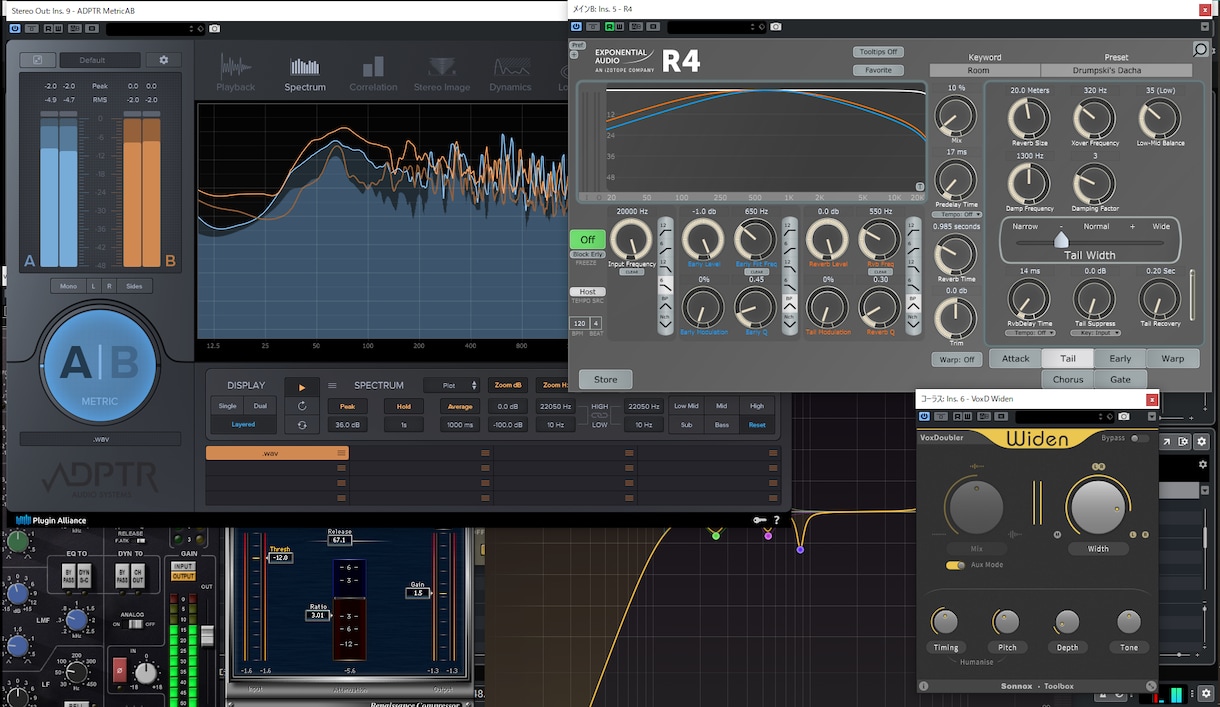Open MetricAB settings gear

(164, 60)
